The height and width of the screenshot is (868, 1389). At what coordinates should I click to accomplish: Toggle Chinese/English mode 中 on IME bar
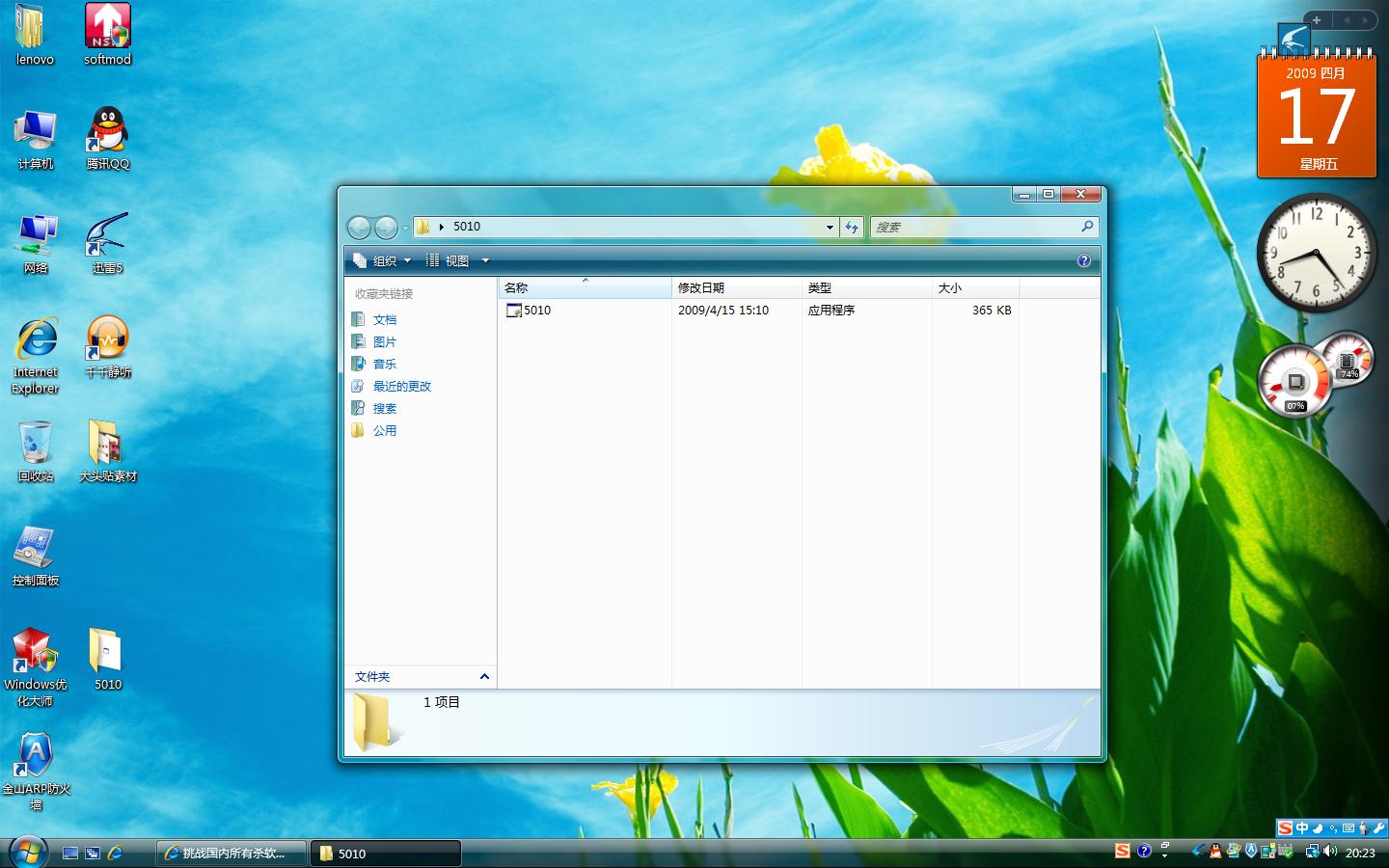point(1302,828)
